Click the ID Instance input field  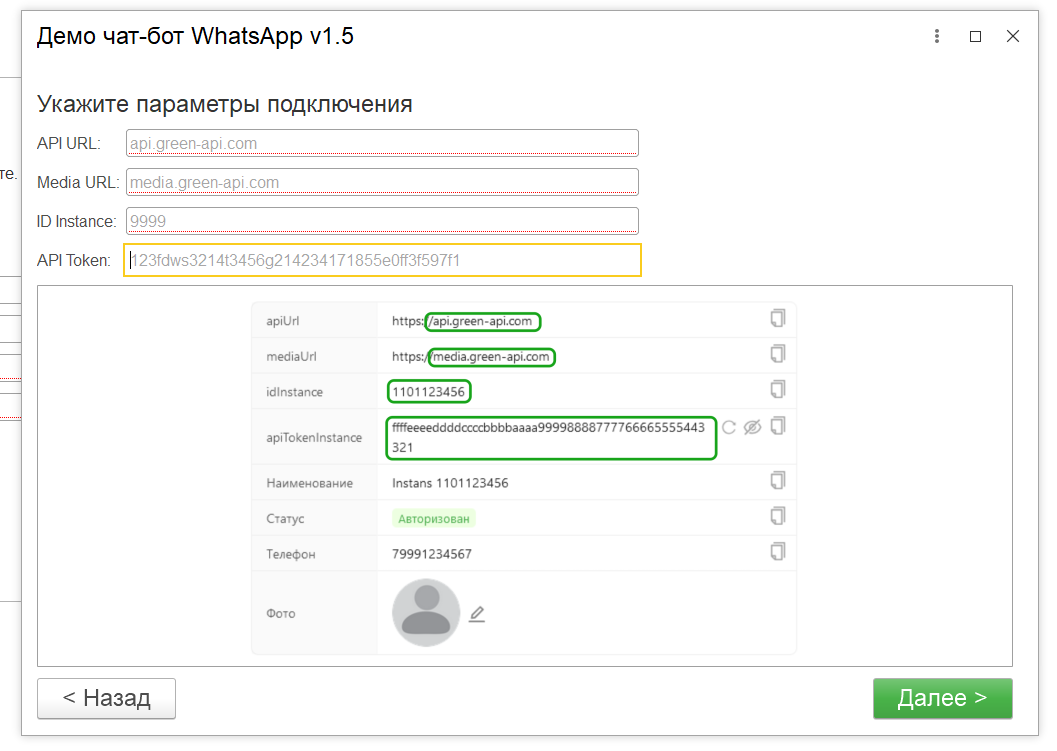click(x=382, y=221)
